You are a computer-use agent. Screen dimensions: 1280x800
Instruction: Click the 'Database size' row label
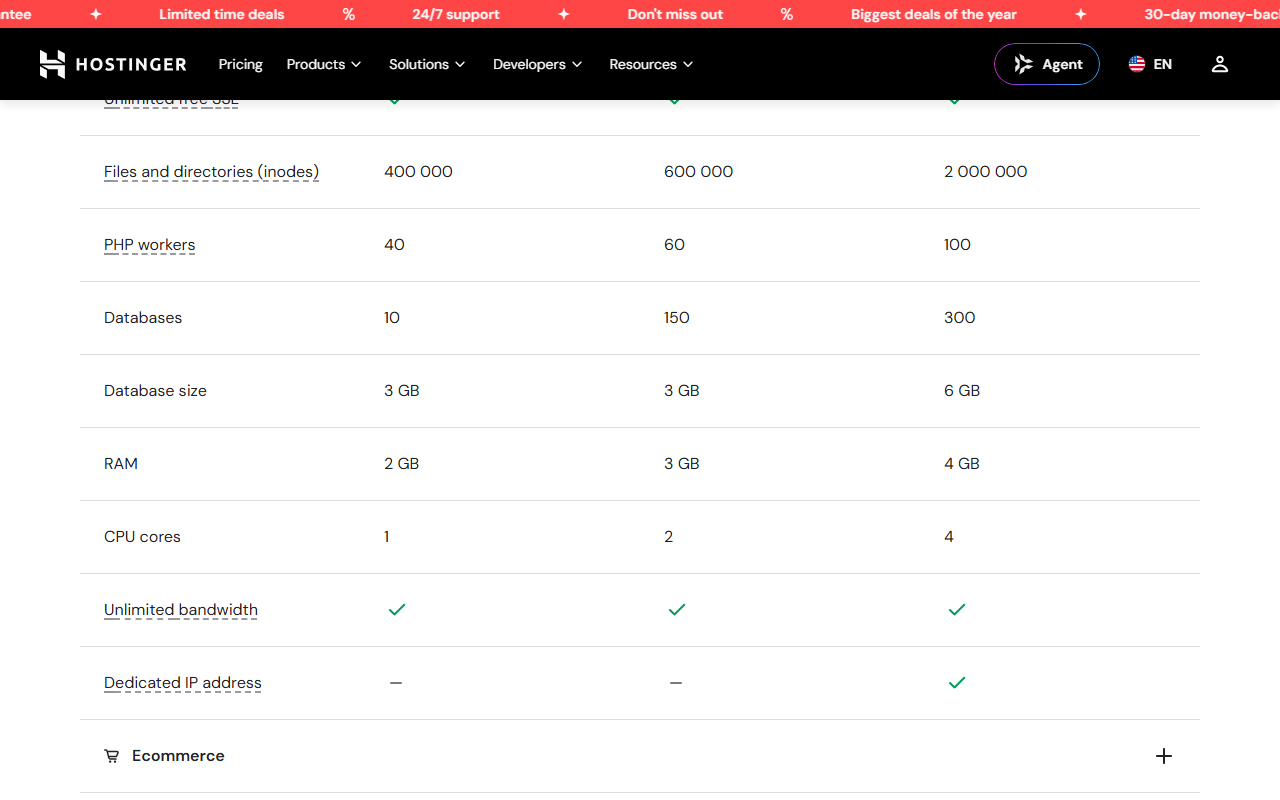155,391
